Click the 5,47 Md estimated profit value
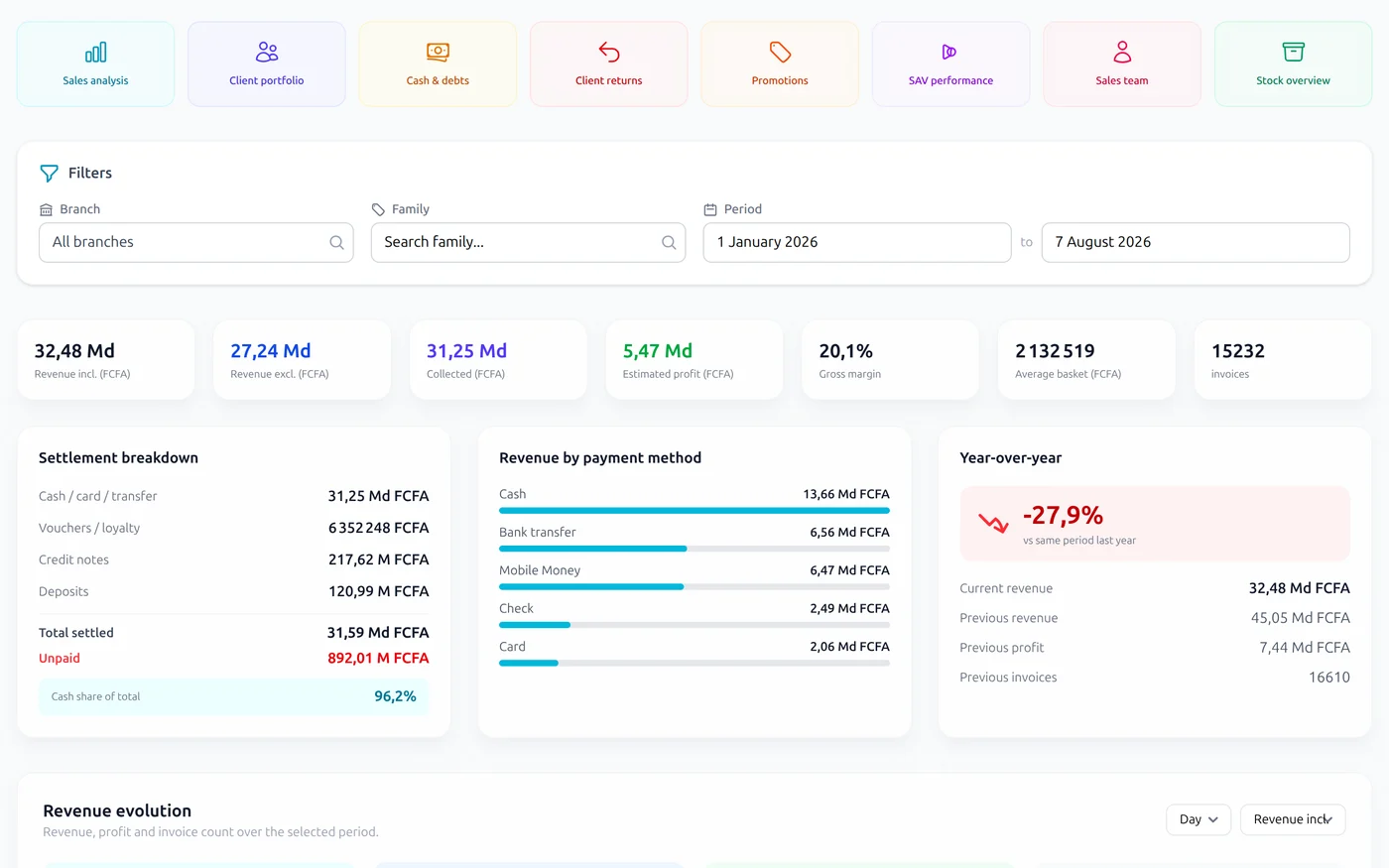 [658, 351]
